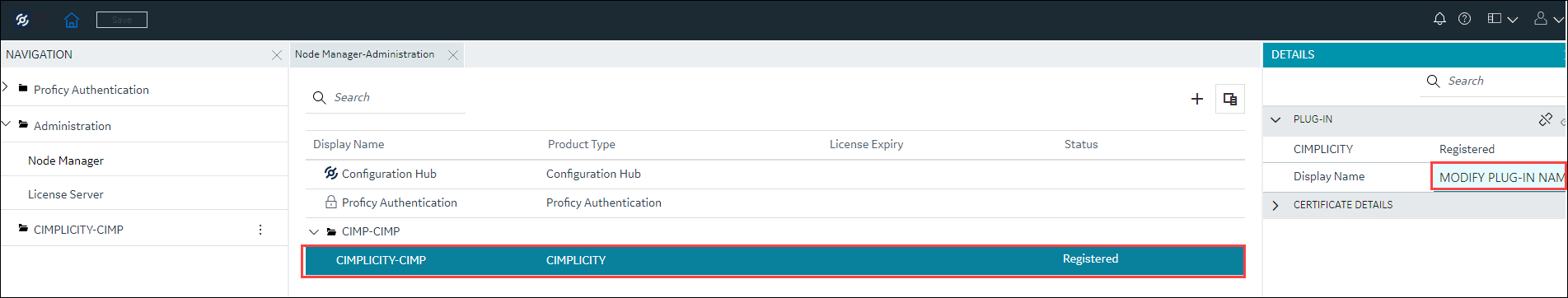Collapse the CIMP-CIMP group row
This screenshot has width=1568, height=298.
point(313,232)
